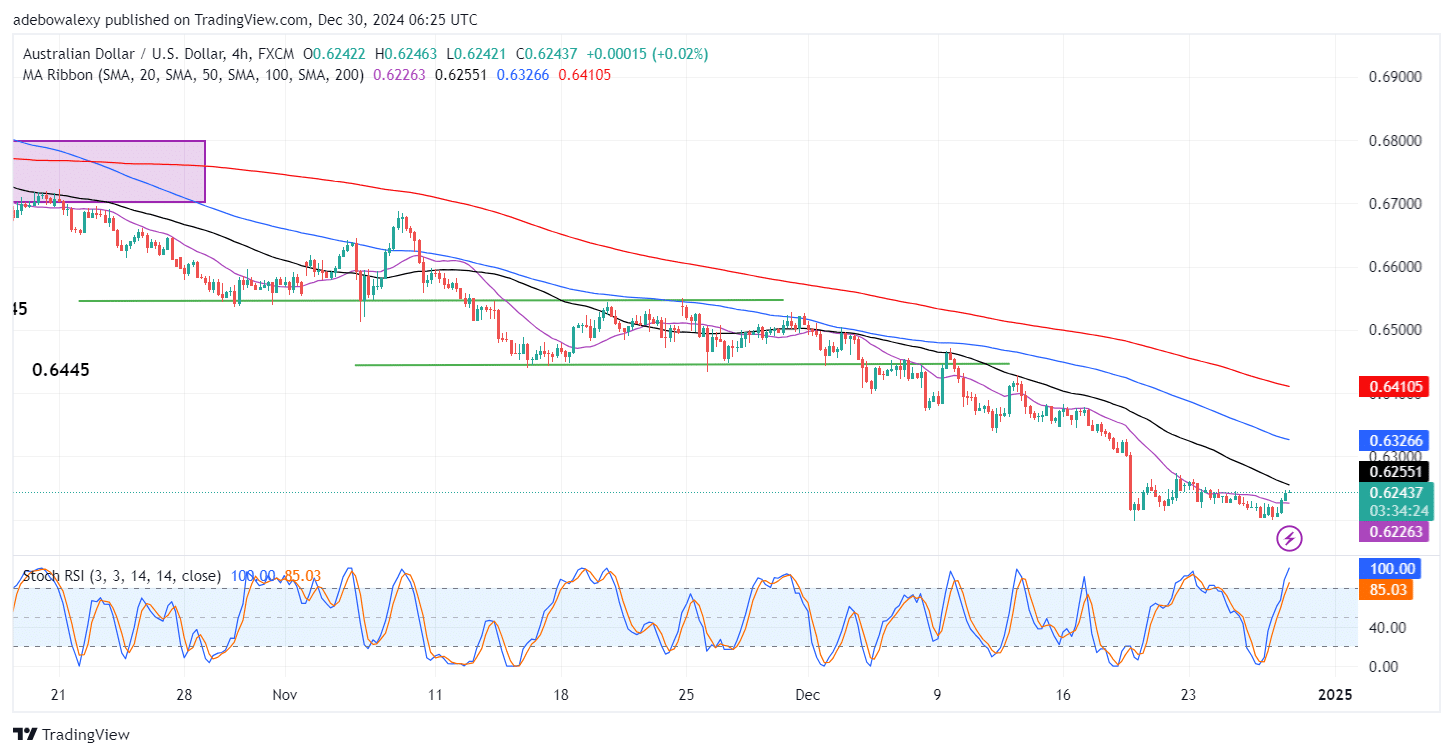Viewport: 1453px width, 756px height.
Task: Click the 2025 label on time axis
Action: pos(1334,694)
